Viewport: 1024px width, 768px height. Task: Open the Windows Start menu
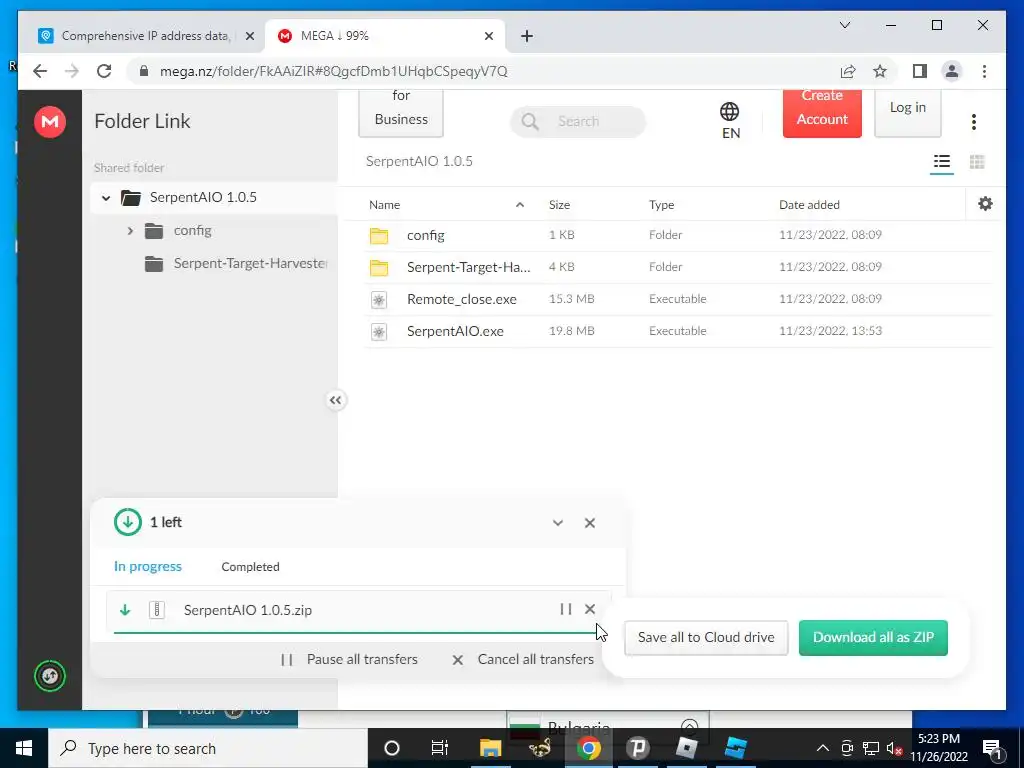tap(24, 748)
